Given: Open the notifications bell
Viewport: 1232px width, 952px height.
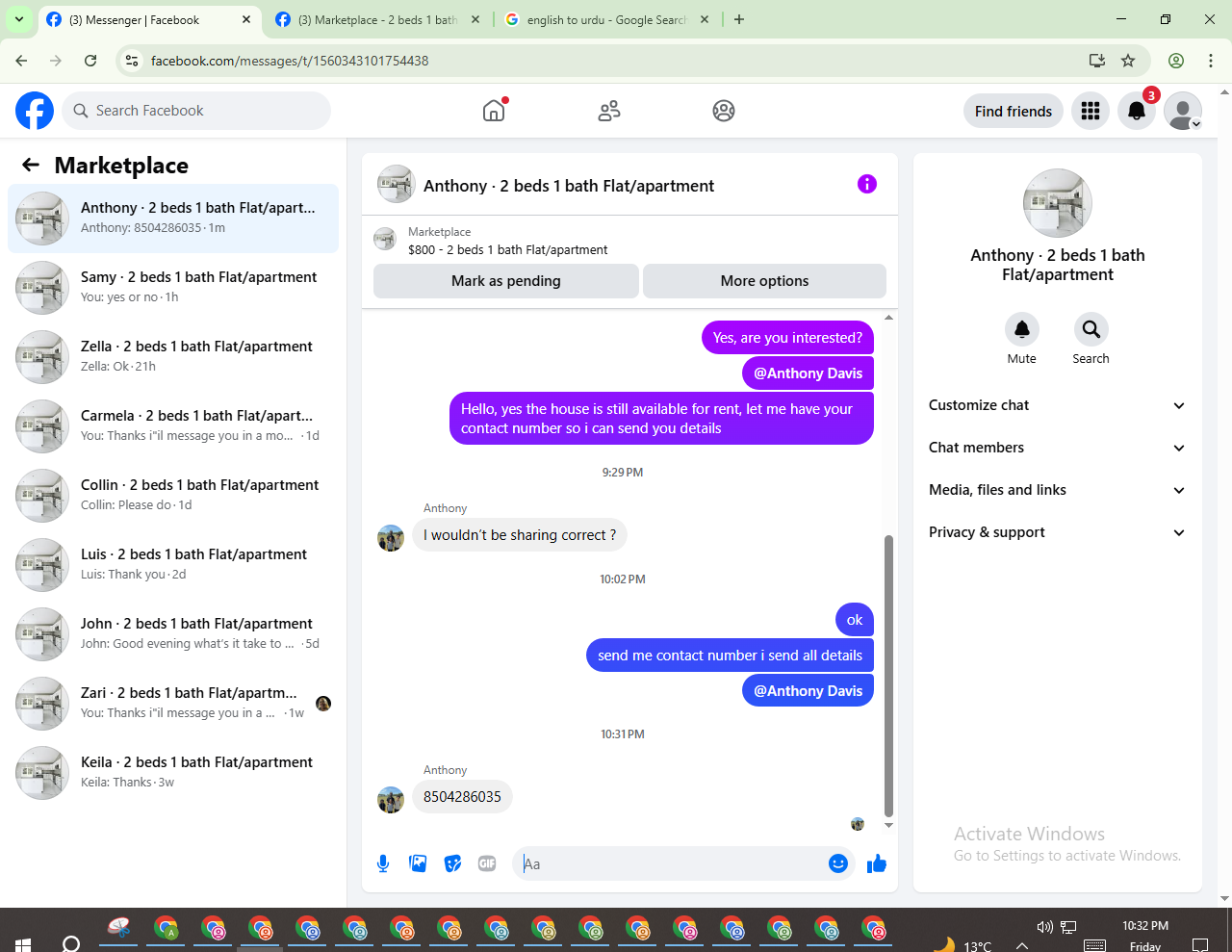Looking at the screenshot, I should point(1137,111).
